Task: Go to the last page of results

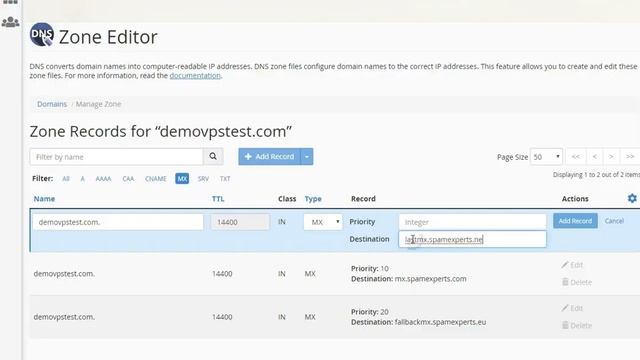Action: (630, 157)
